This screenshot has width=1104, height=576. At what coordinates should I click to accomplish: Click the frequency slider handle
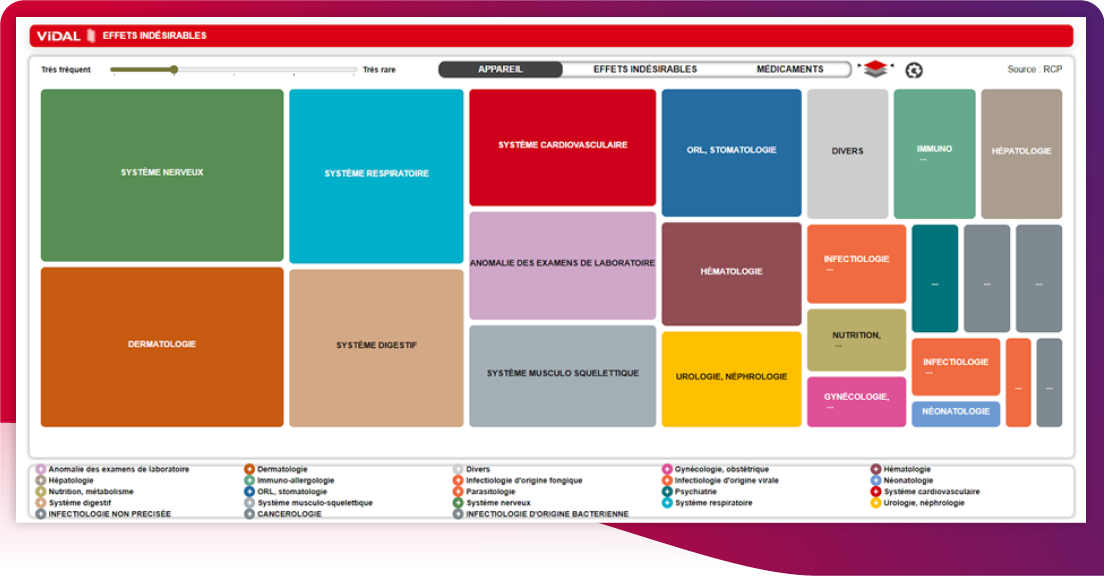[174, 70]
